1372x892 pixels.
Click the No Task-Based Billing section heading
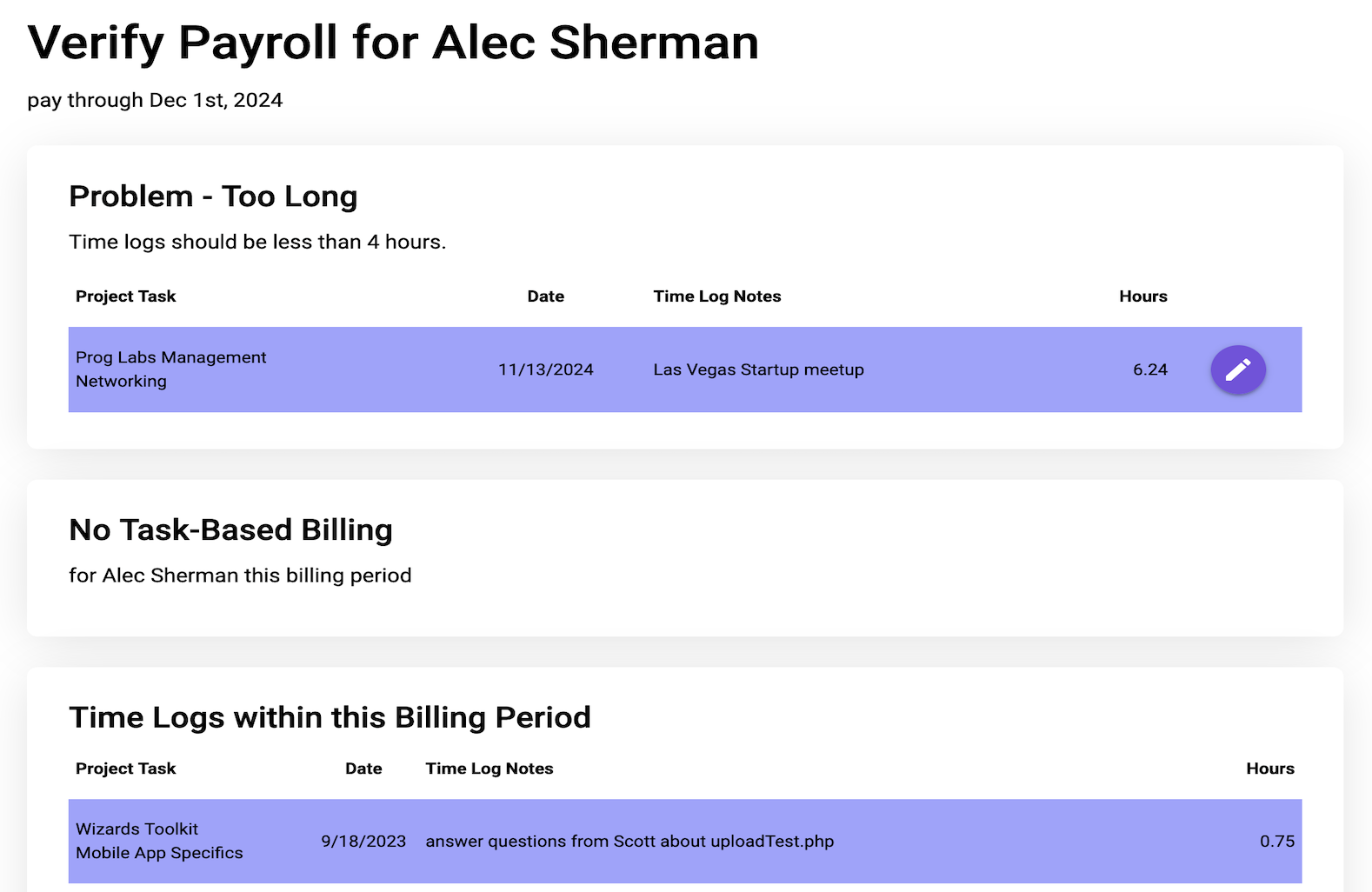(231, 529)
